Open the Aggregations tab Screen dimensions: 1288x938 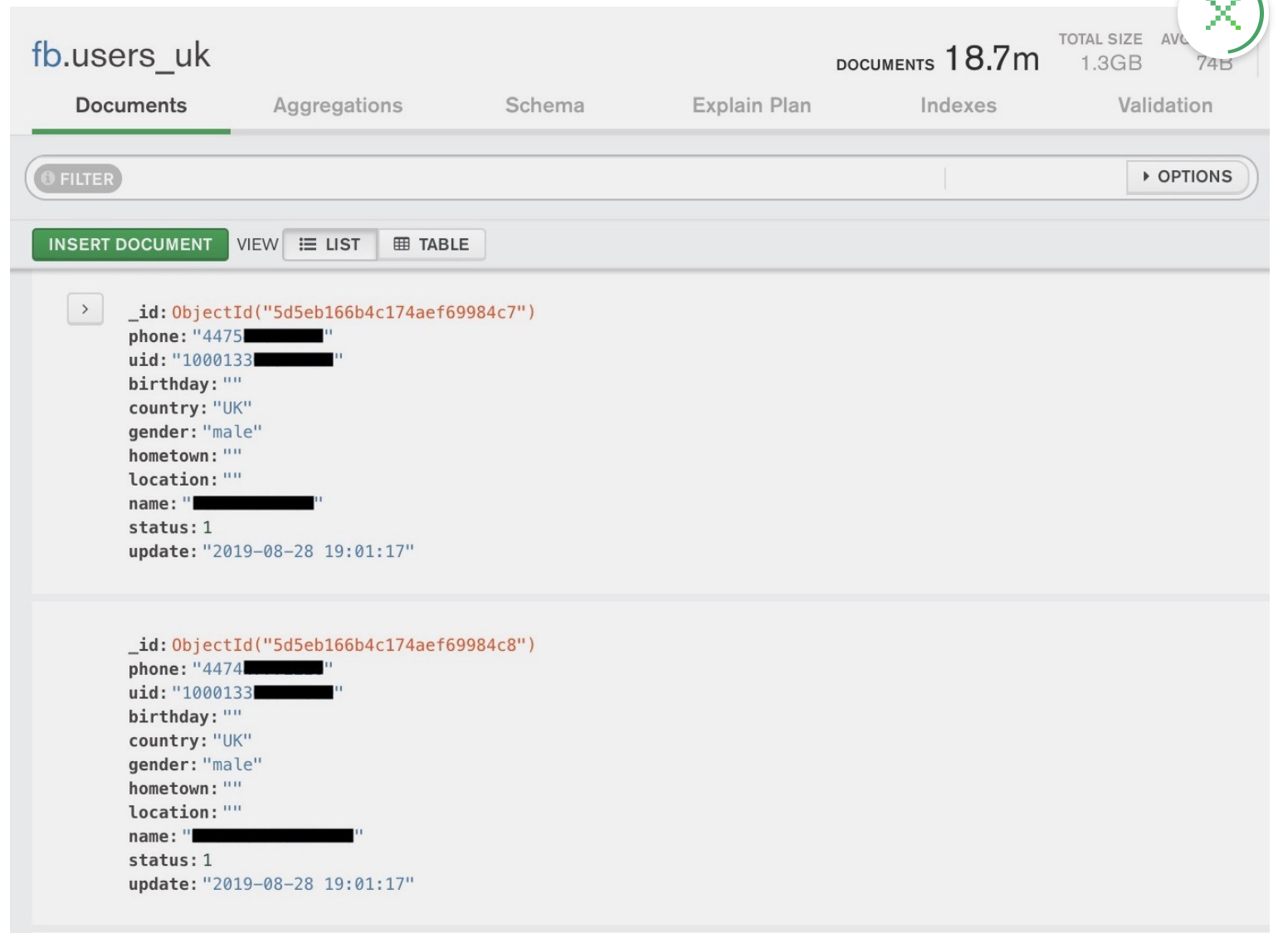338,105
